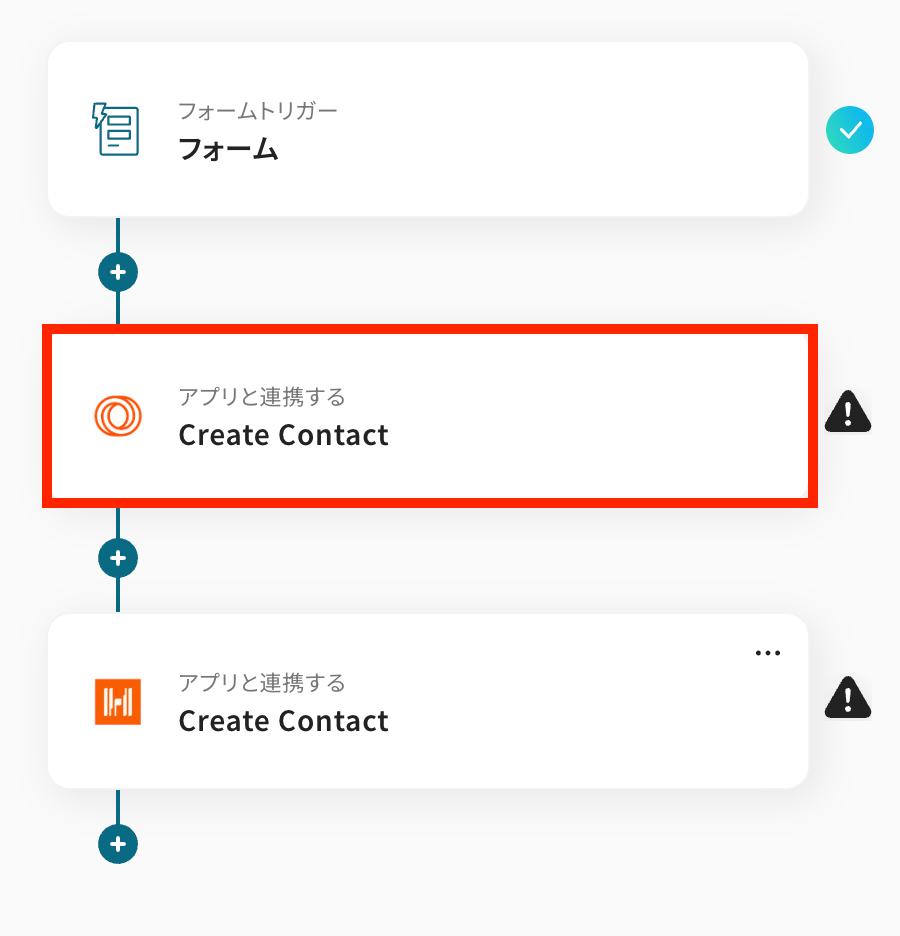Open the フォーム step title

click(x=229, y=149)
